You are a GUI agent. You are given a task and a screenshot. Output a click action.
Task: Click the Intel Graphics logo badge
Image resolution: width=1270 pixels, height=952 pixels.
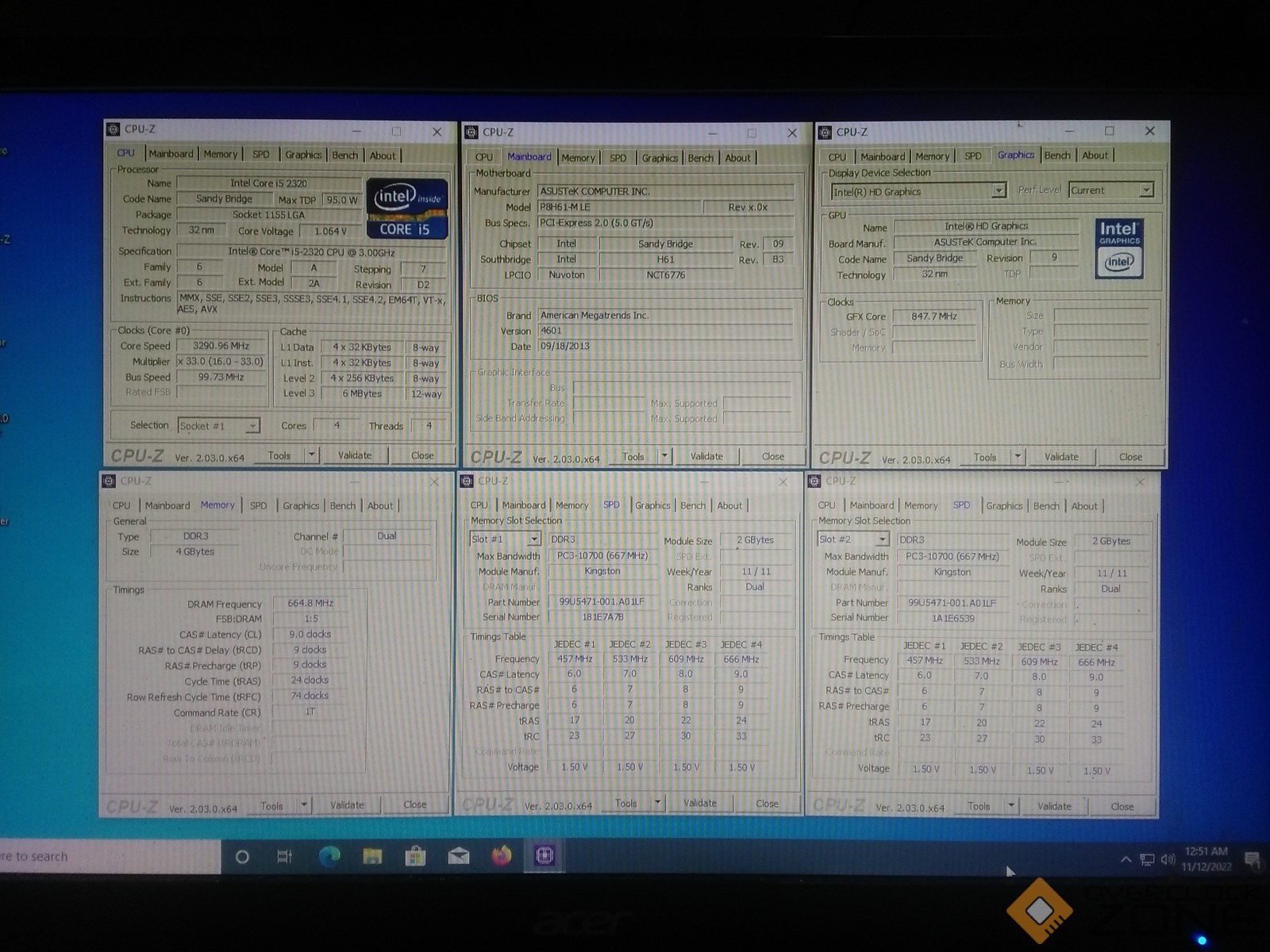click(1119, 249)
